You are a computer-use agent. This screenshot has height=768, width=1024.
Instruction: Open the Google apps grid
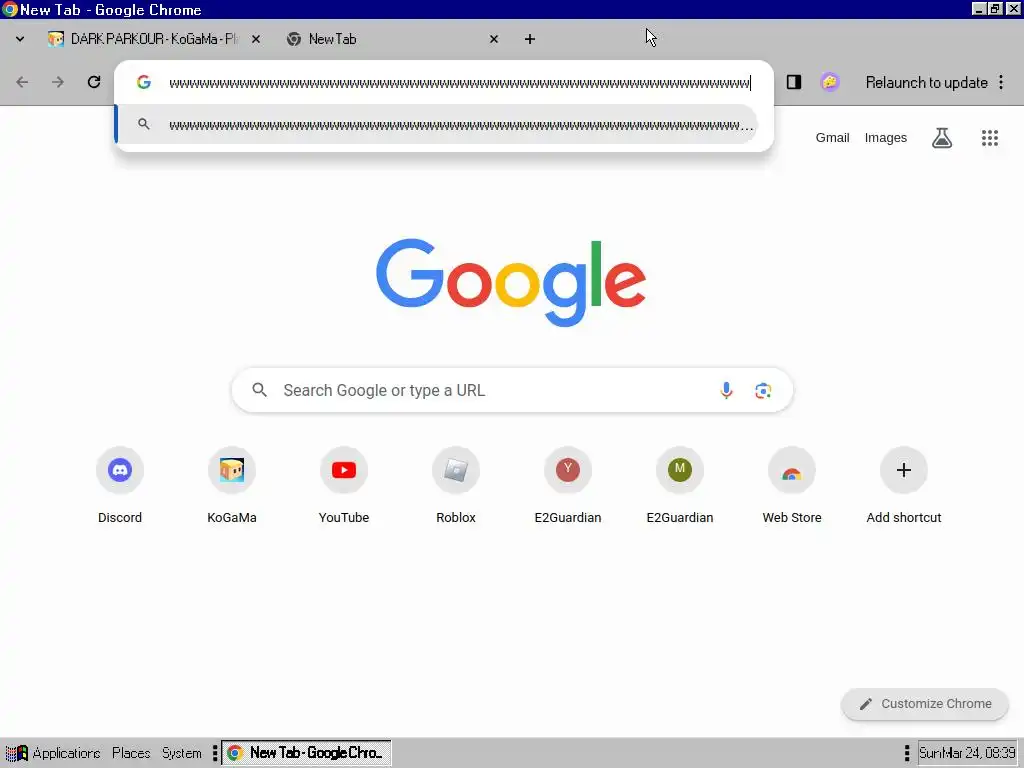tap(990, 138)
